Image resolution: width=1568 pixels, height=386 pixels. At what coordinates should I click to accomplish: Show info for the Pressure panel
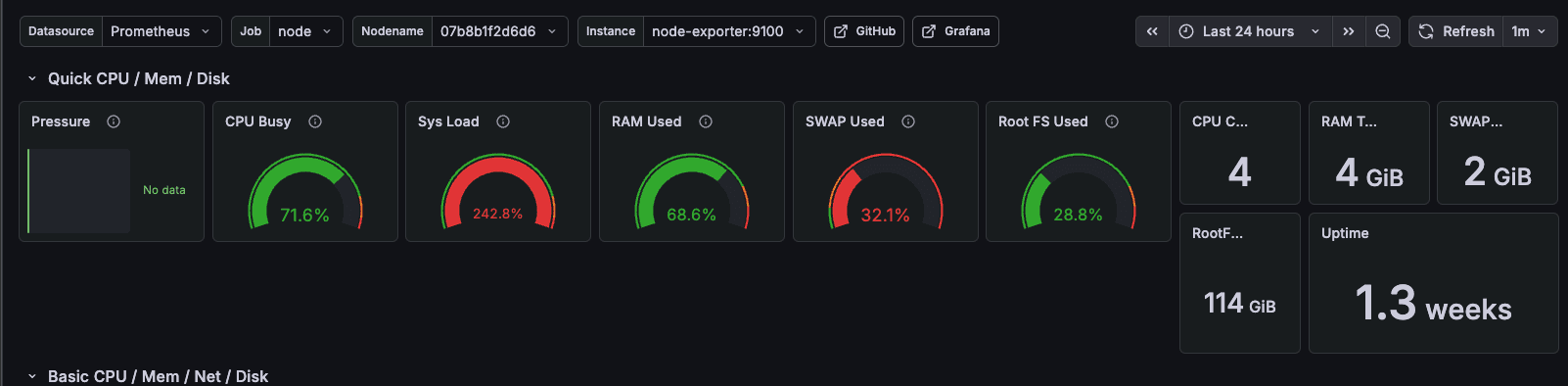[x=114, y=121]
